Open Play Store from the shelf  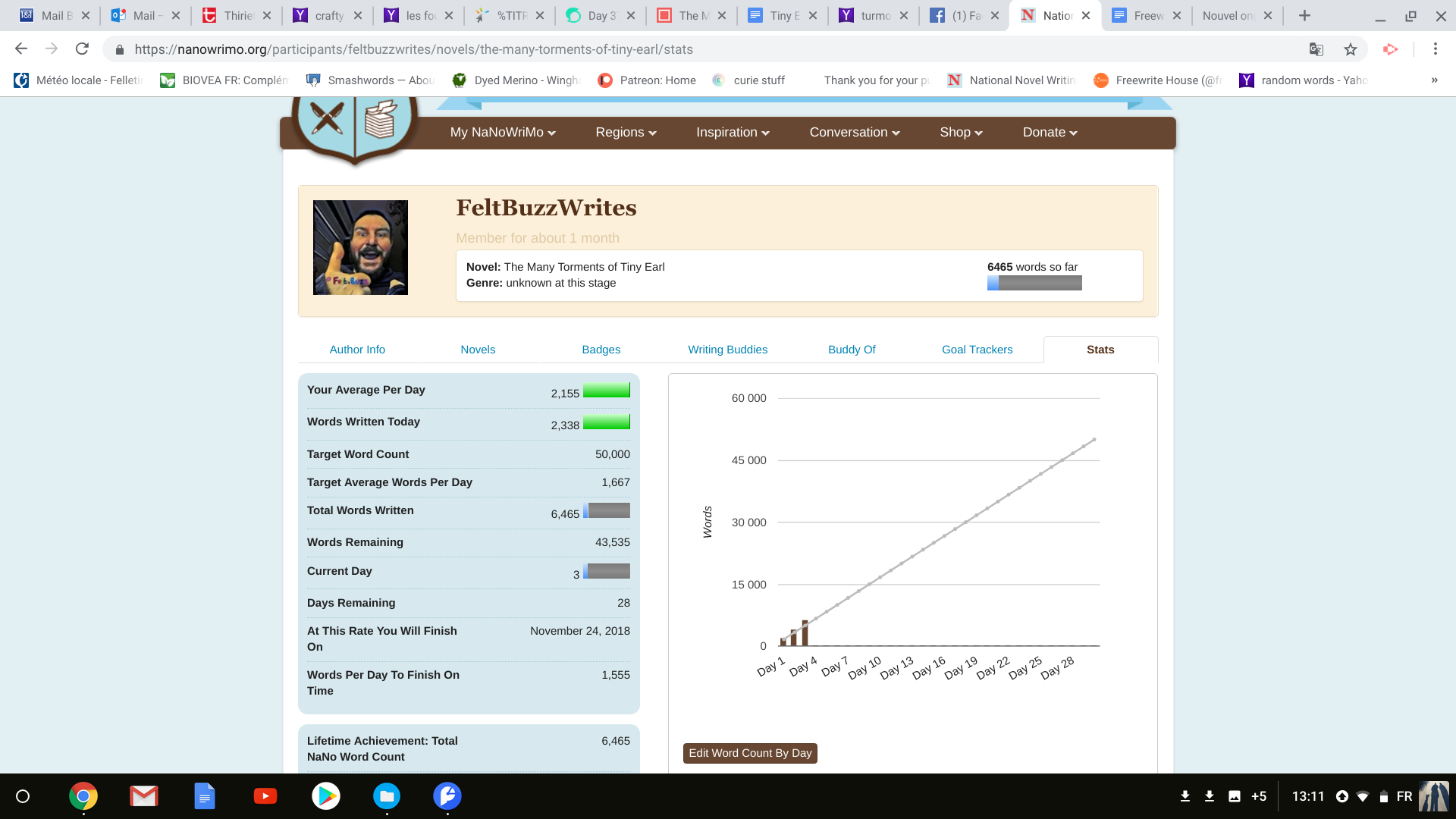click(x=326, y=796)
